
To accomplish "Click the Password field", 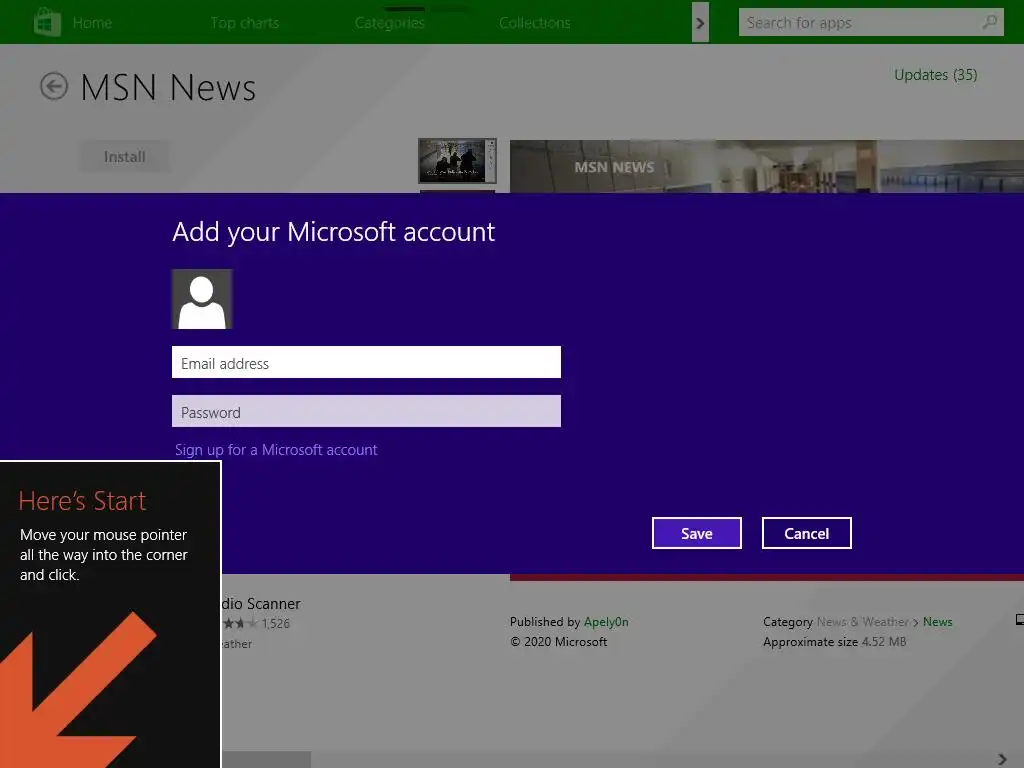I will [366, 411].
